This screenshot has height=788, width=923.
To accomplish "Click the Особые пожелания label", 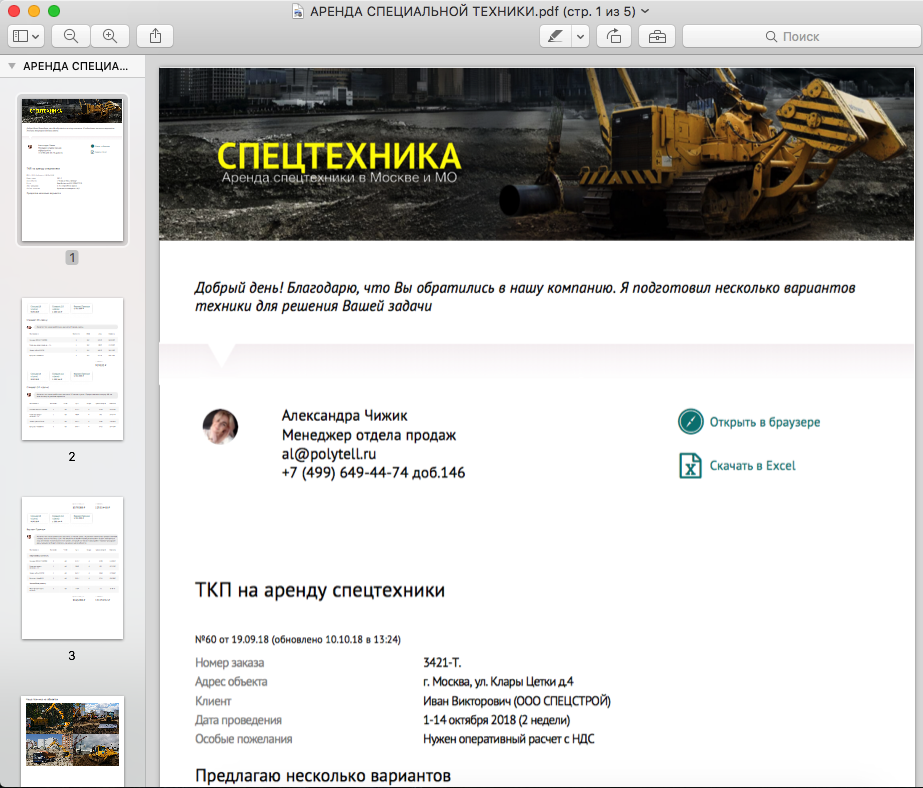I will click(x=244, y=739).
